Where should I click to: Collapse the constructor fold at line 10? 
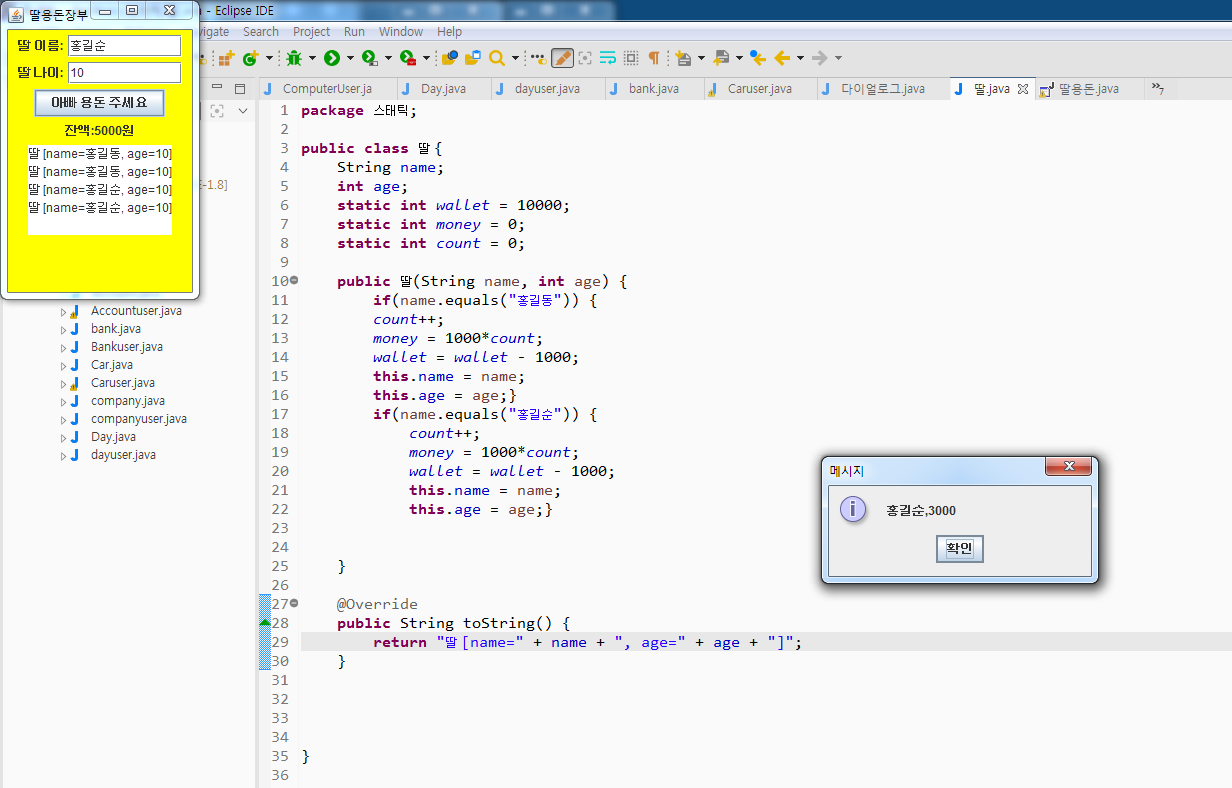(294, 281)
